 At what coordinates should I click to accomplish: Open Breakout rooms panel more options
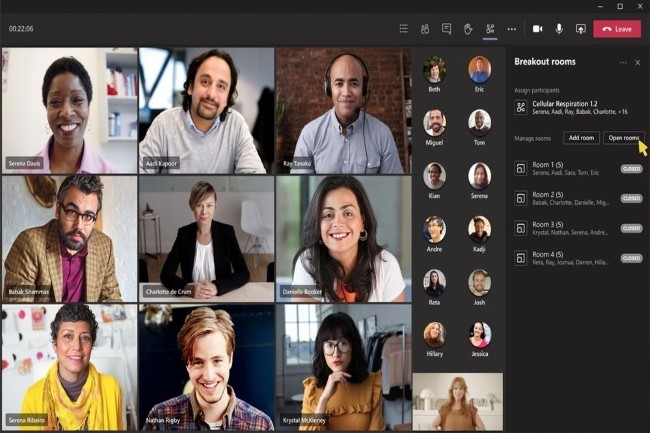click(x=623, y=63)
